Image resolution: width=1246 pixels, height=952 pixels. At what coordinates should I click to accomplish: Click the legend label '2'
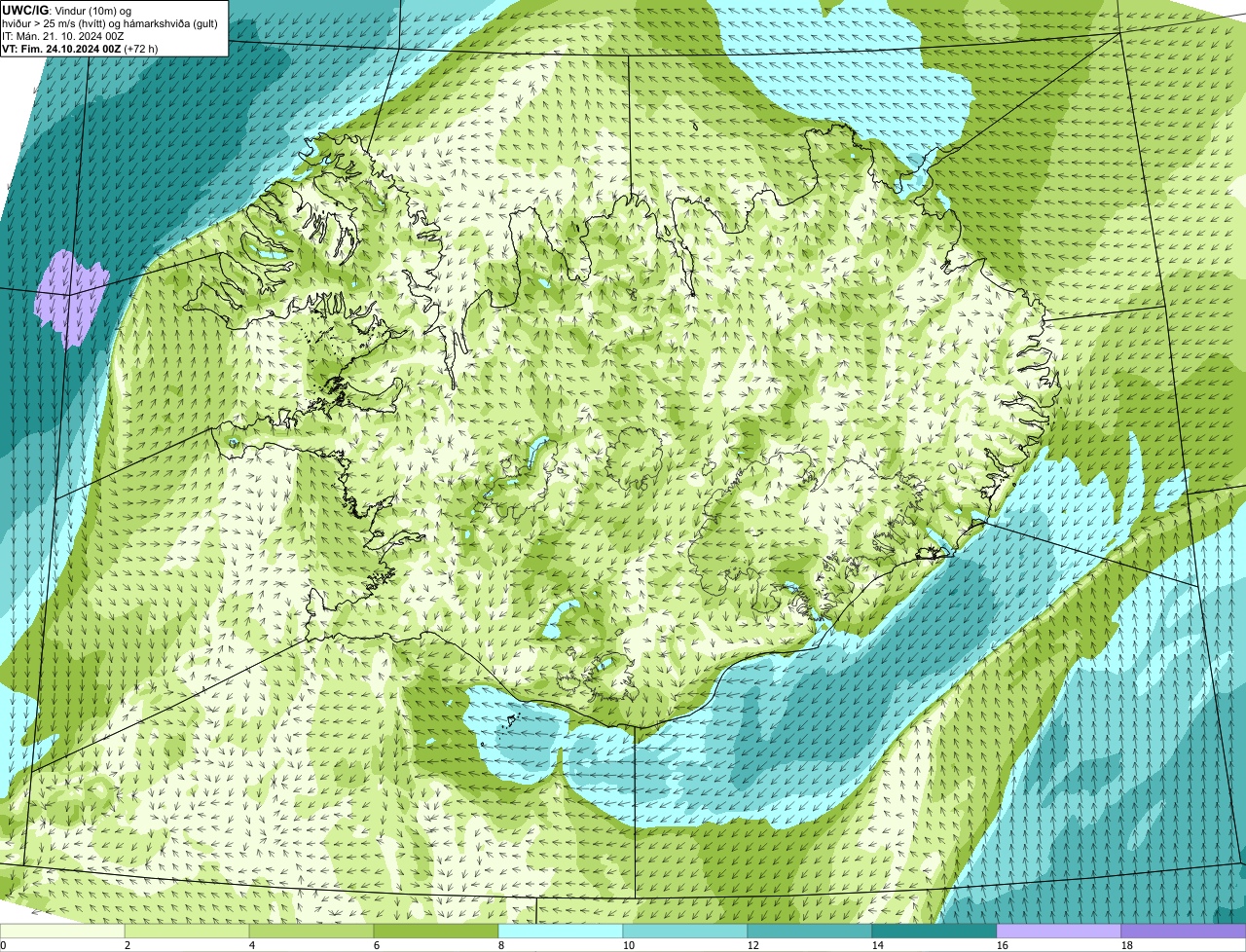pos(128,945)
